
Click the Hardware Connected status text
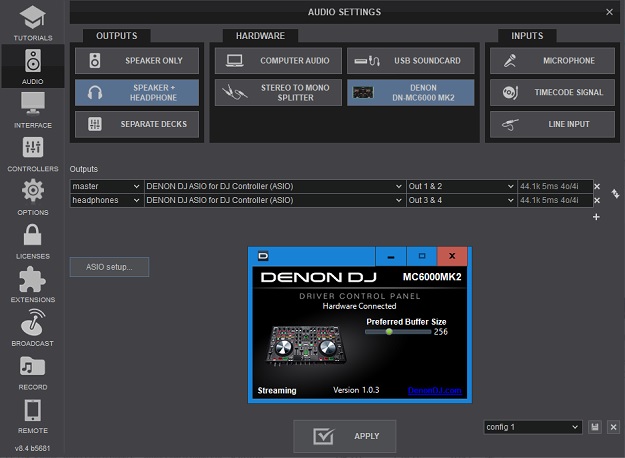(359, 306)
